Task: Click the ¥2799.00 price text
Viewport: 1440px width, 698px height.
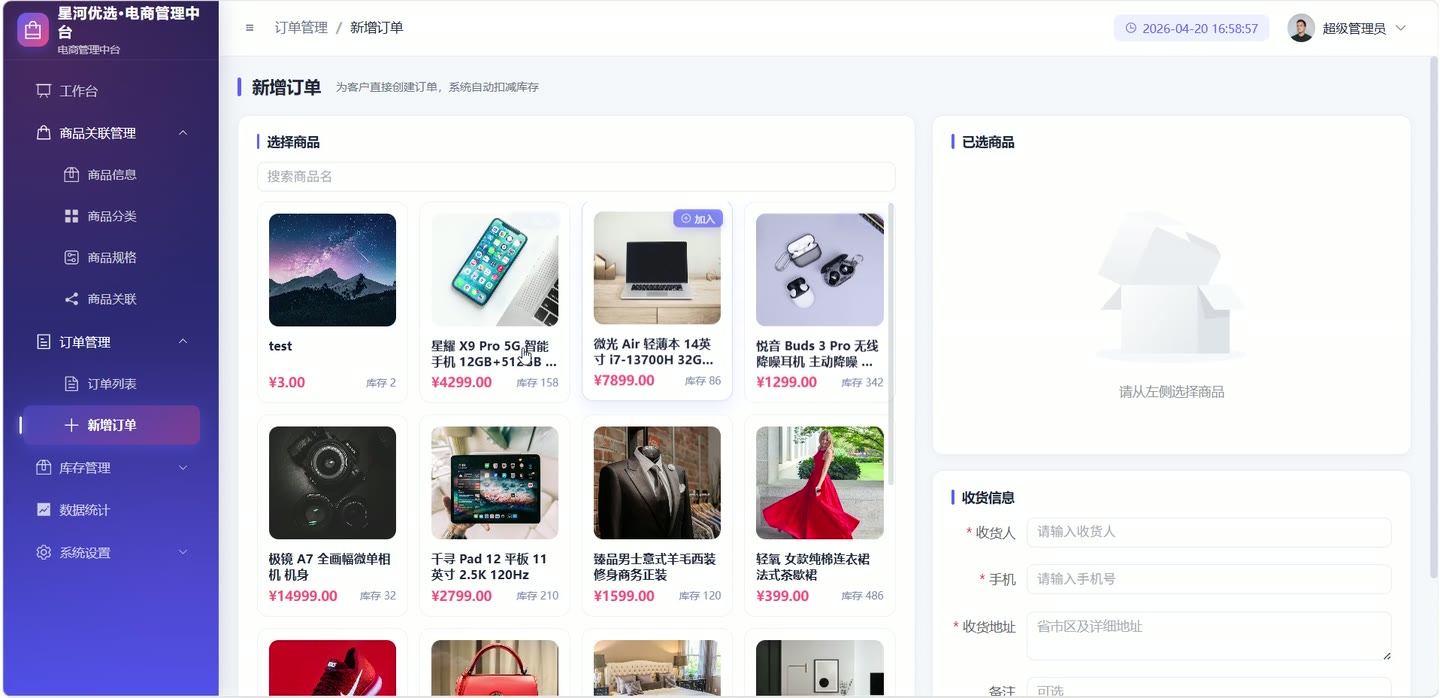Action: click(461, 596)
